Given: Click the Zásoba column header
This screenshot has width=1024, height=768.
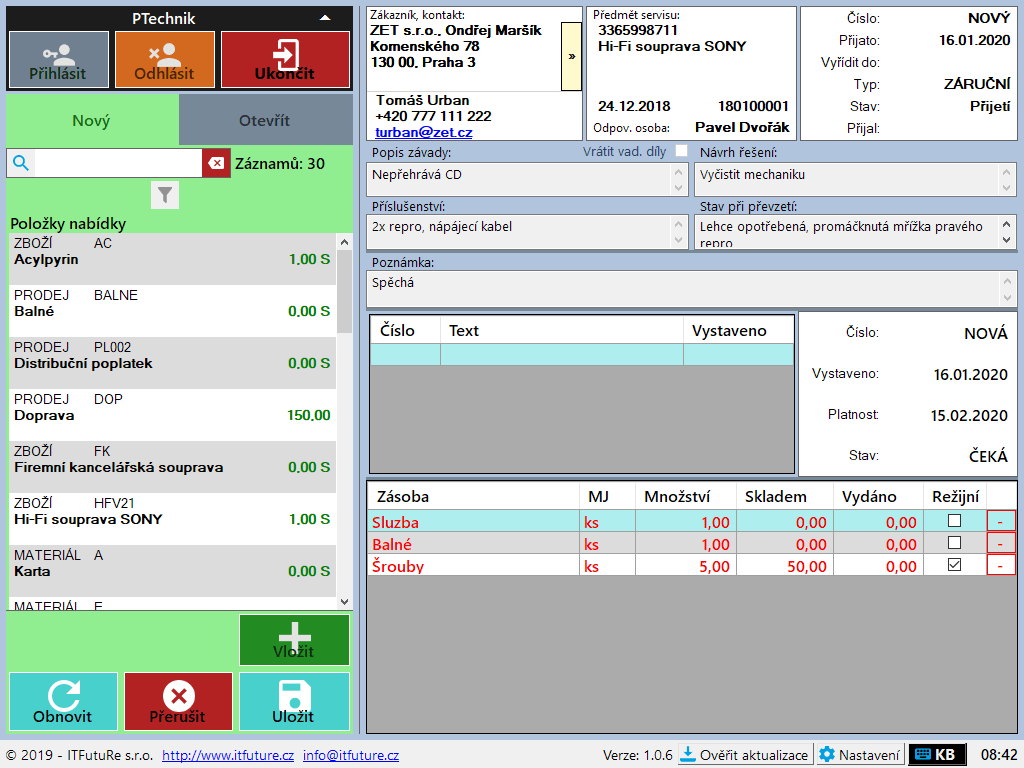Looking at the screenshot, I should coord(473,496).
